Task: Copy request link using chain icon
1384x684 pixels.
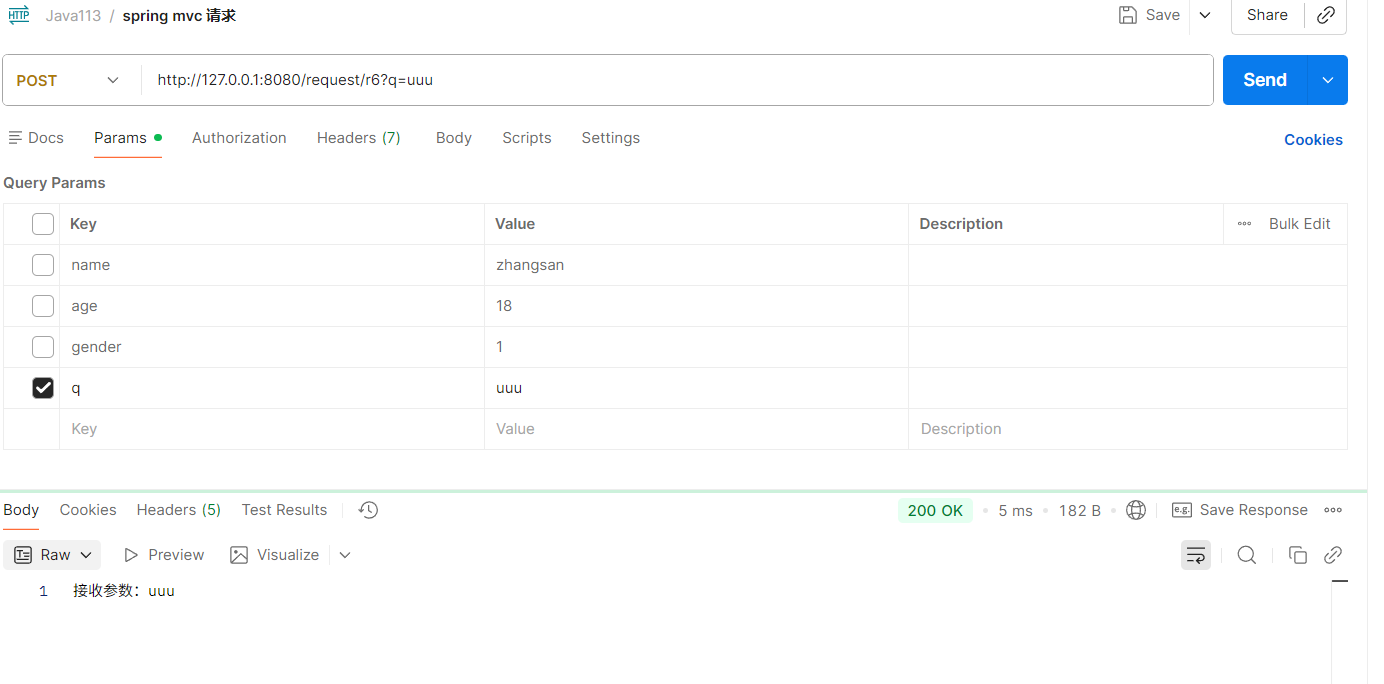Action: tap(1326, 15)
